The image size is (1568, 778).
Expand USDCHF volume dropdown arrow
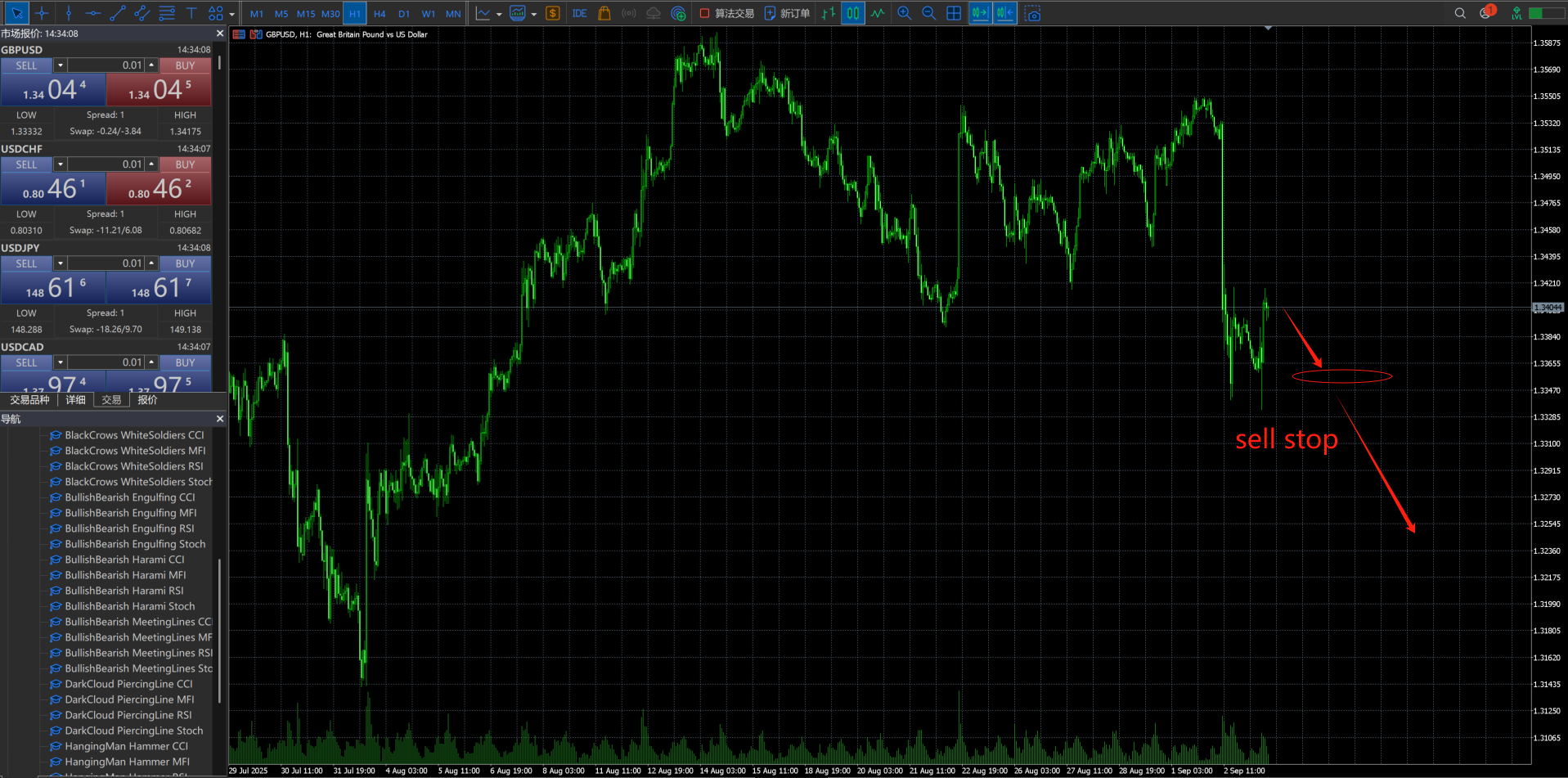pyautogui.click(x=60, y=164)
